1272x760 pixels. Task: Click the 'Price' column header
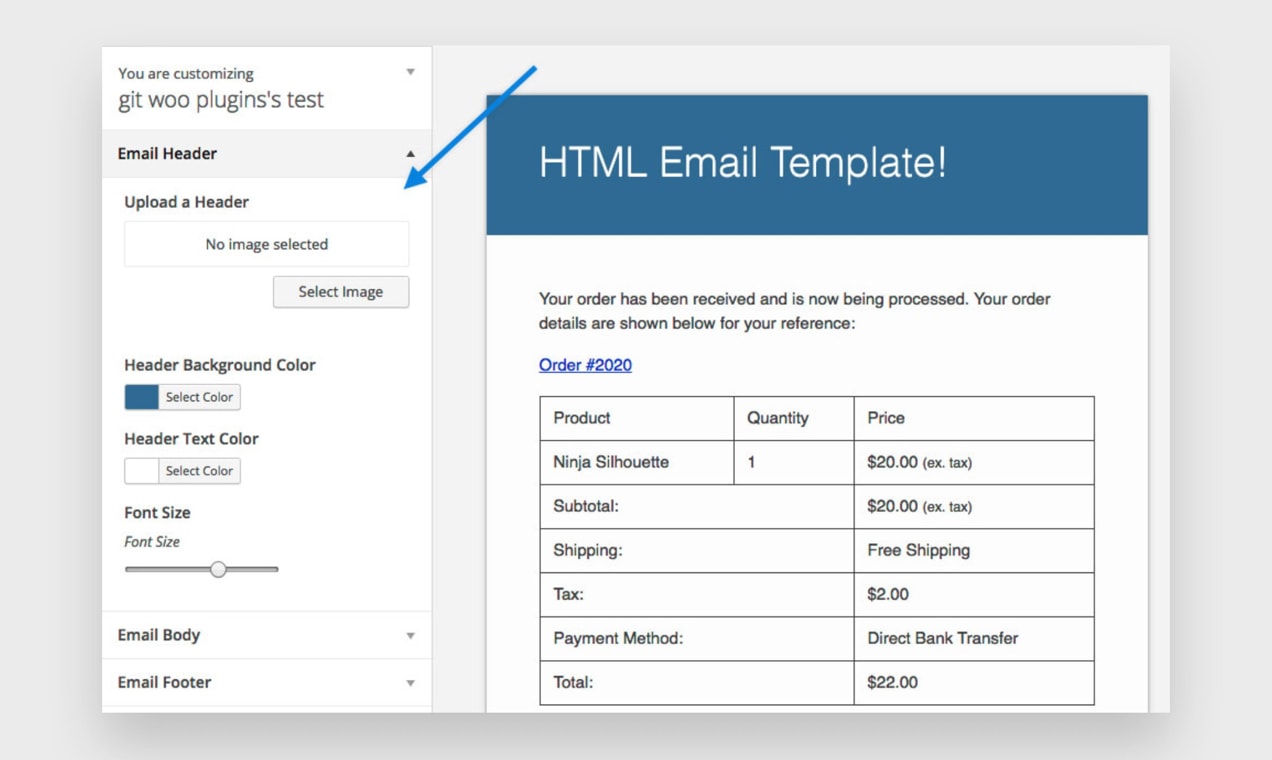click(x=974, y=419)
